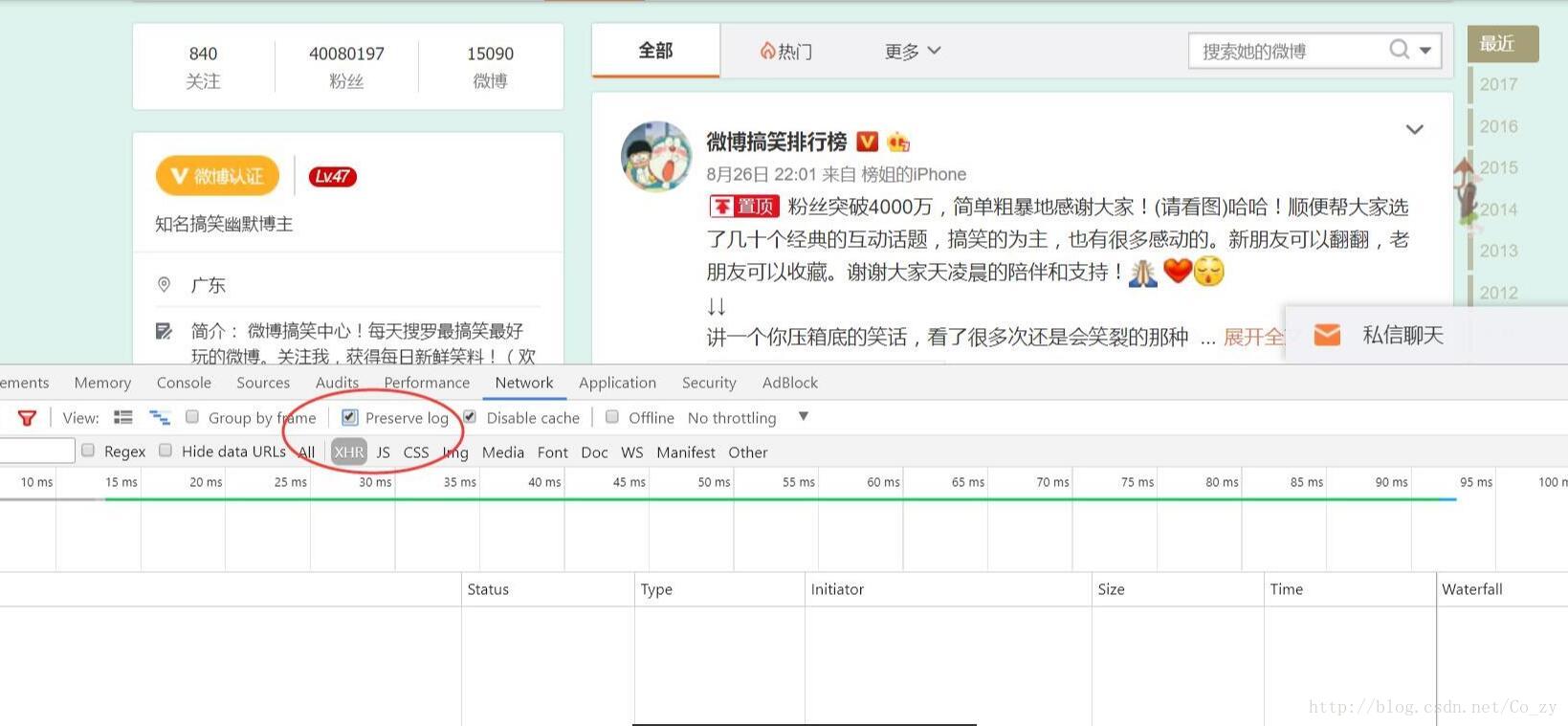Open the 40080197 粉丝 followers count
Image resolution: width=1568 pixels, height=726 pixels.
coord(346,67)
